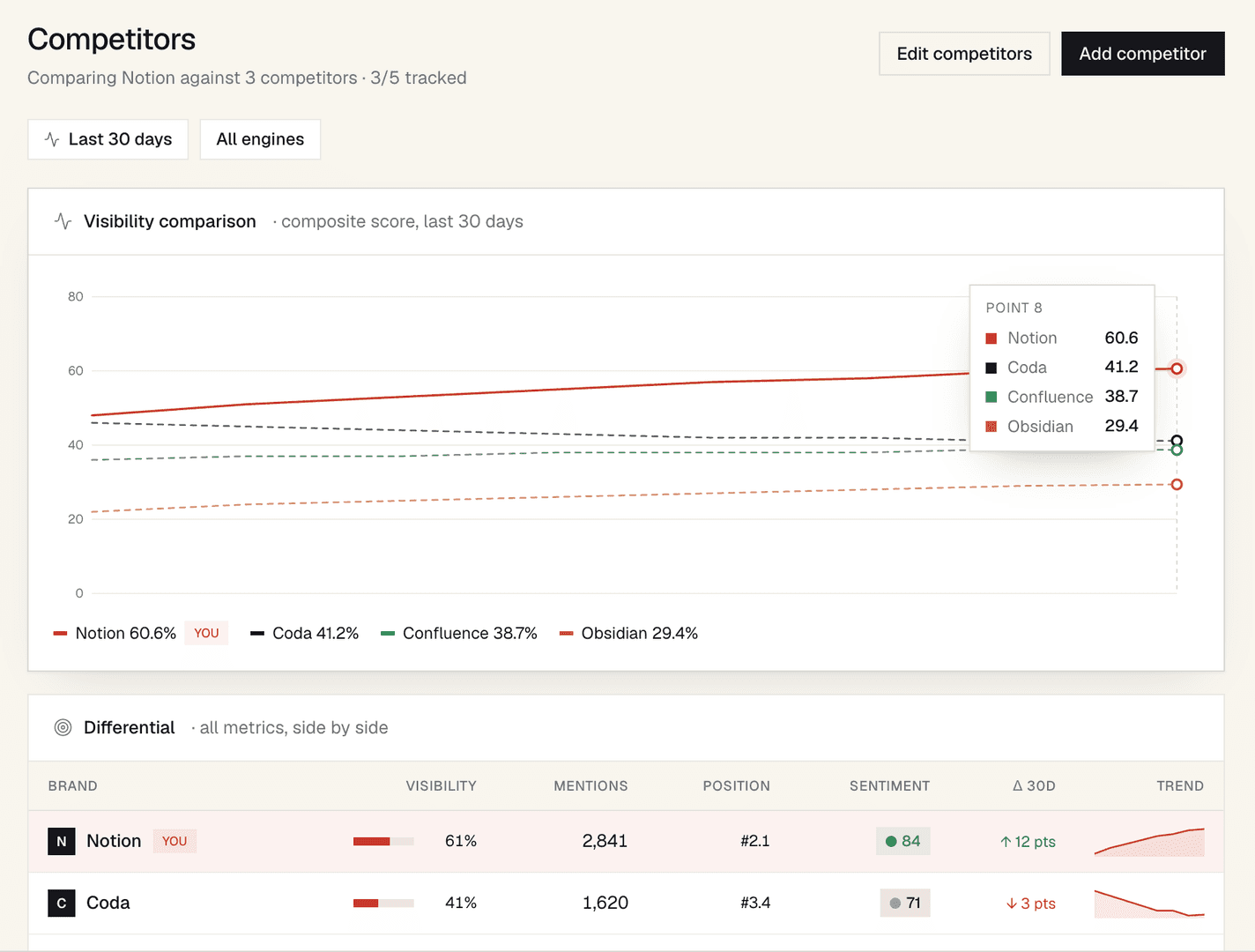This screenshot has height=952, width=1255.
Task: Select the Coda C avatar icon
Action: tap(62, 903)
